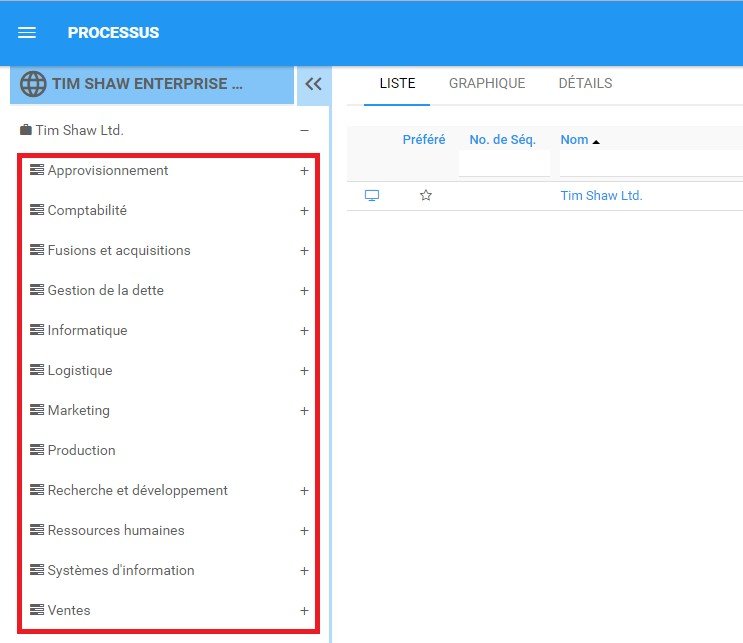Image resolution: width=743 pixels, height=643 pixels.
Task: Click the Comptabilité process icon
Action: [37, 209]
